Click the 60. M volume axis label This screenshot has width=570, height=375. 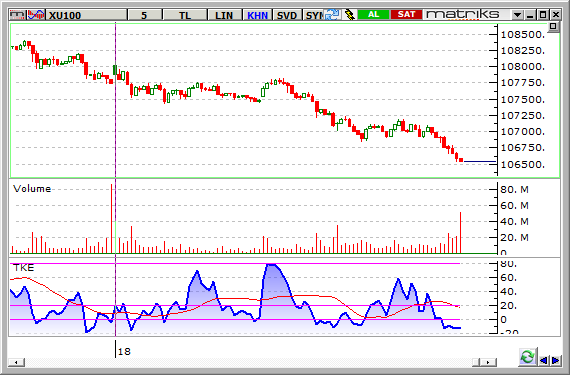[x=514, y=206]
